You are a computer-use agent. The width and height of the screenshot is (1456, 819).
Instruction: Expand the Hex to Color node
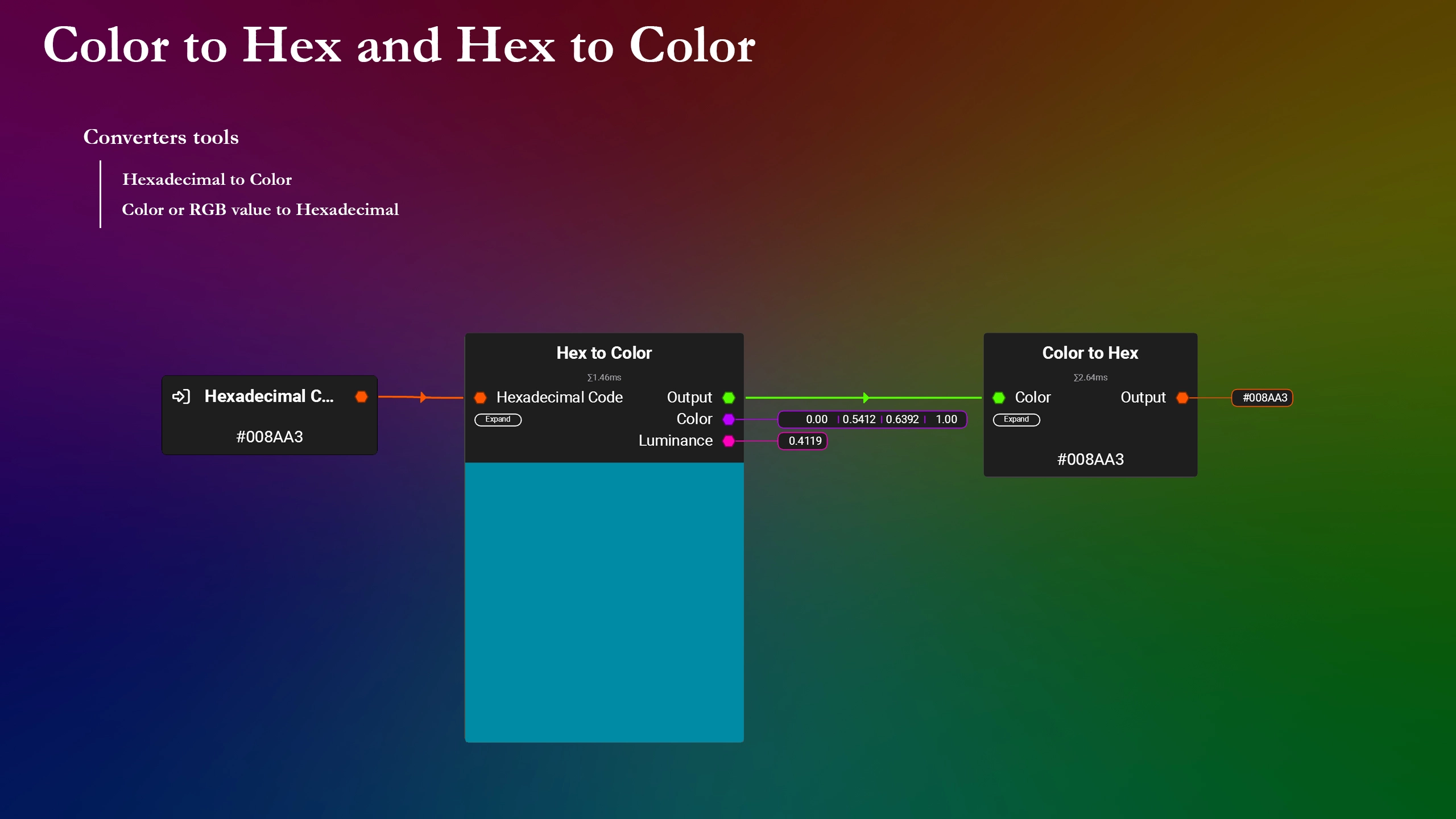(498, 419)
